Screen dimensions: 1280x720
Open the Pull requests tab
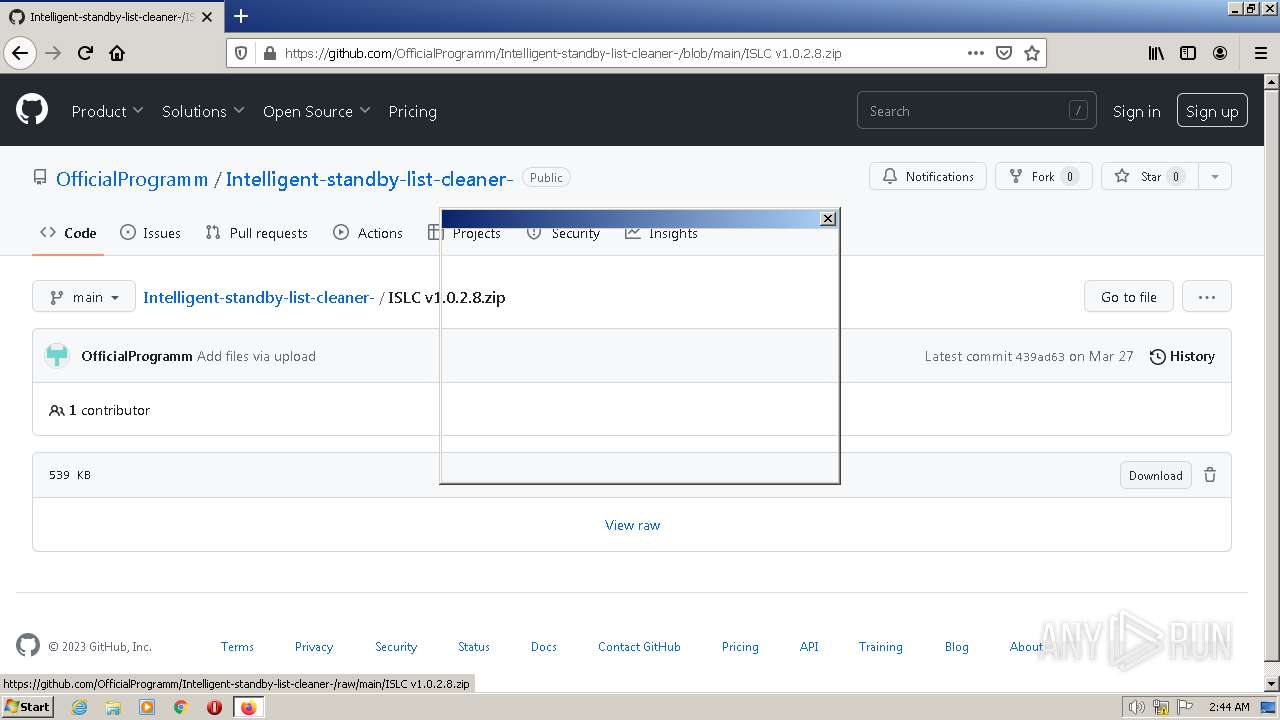[x=256, y=233]
